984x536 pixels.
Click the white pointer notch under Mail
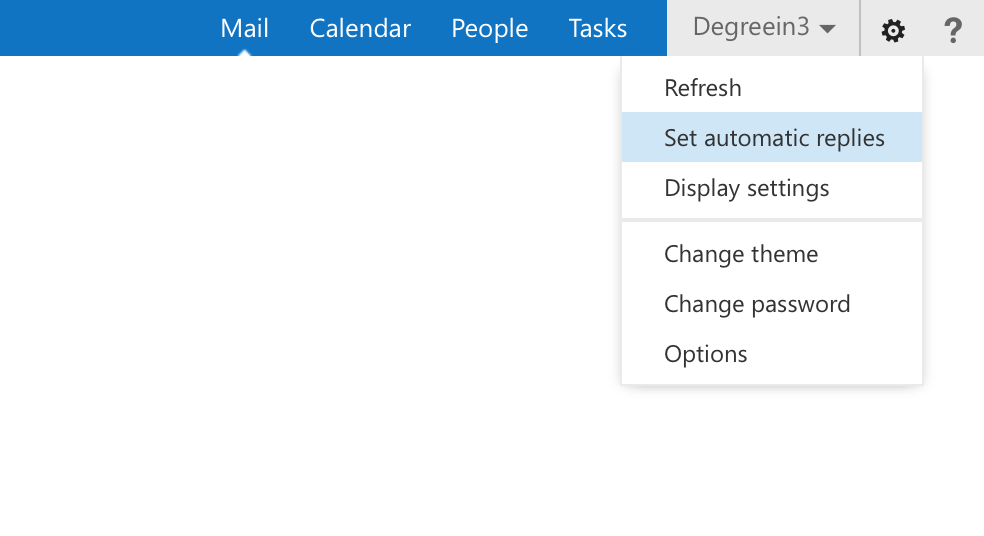pos(244,53)
